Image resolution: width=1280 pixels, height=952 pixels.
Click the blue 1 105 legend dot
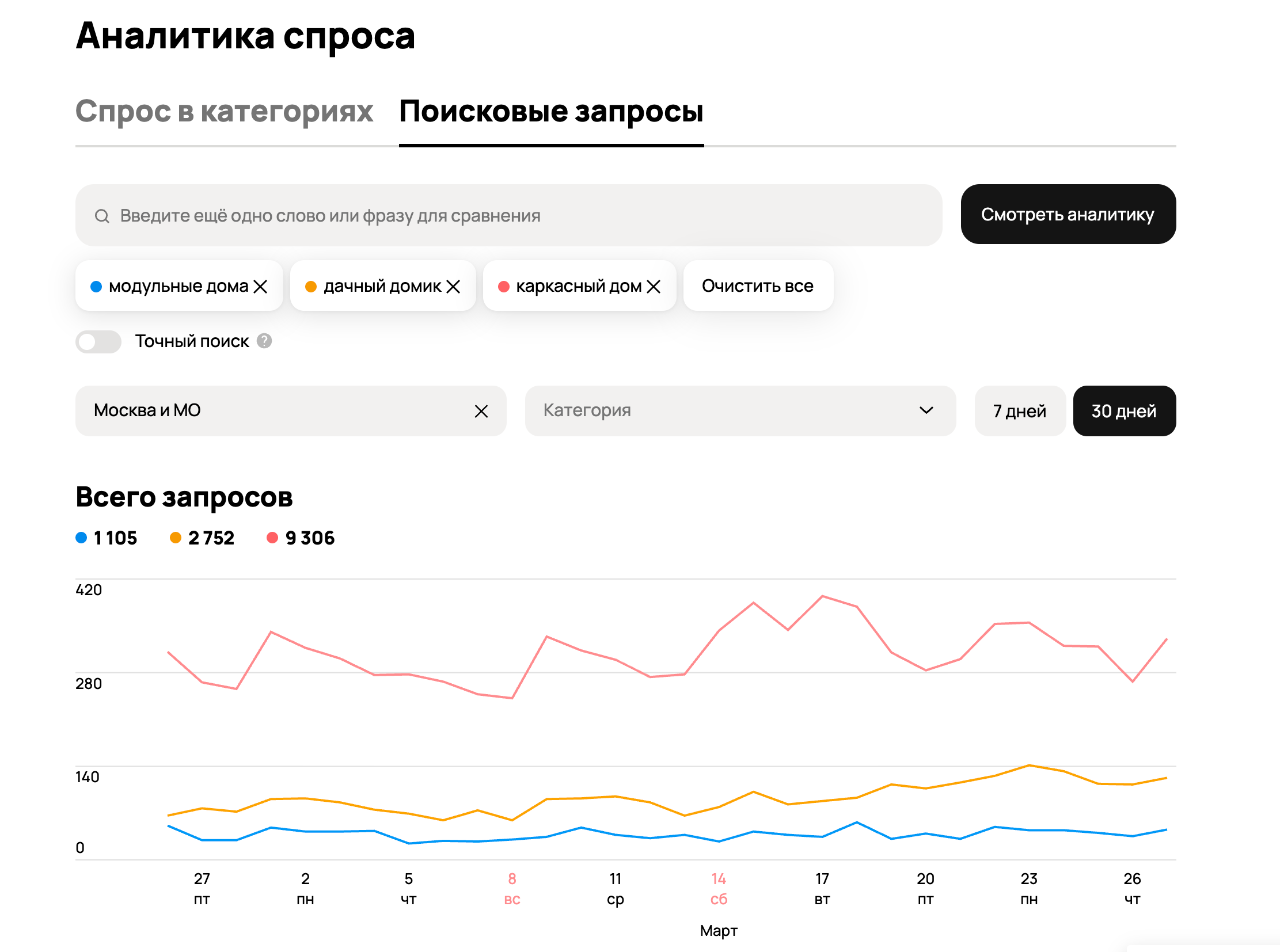pos(81,538)
